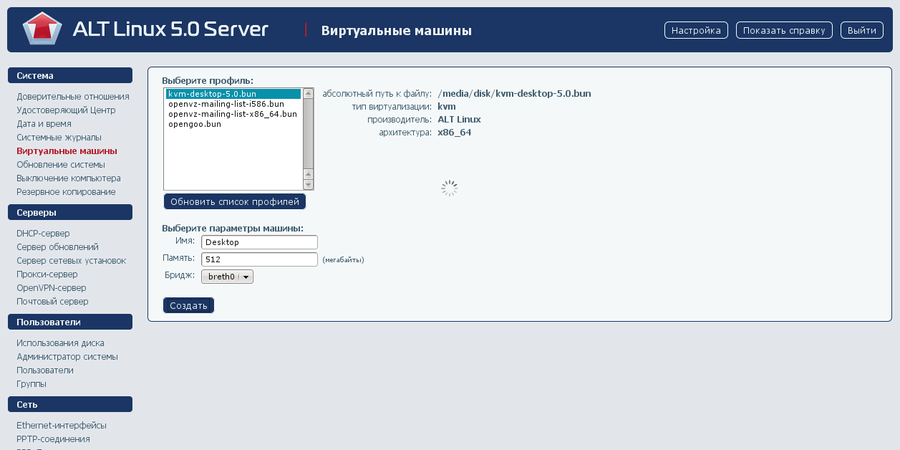Open Ethernet-интерфейсы link
The width and height of the screenshot is (900, 450).
(x=61, y=425)
